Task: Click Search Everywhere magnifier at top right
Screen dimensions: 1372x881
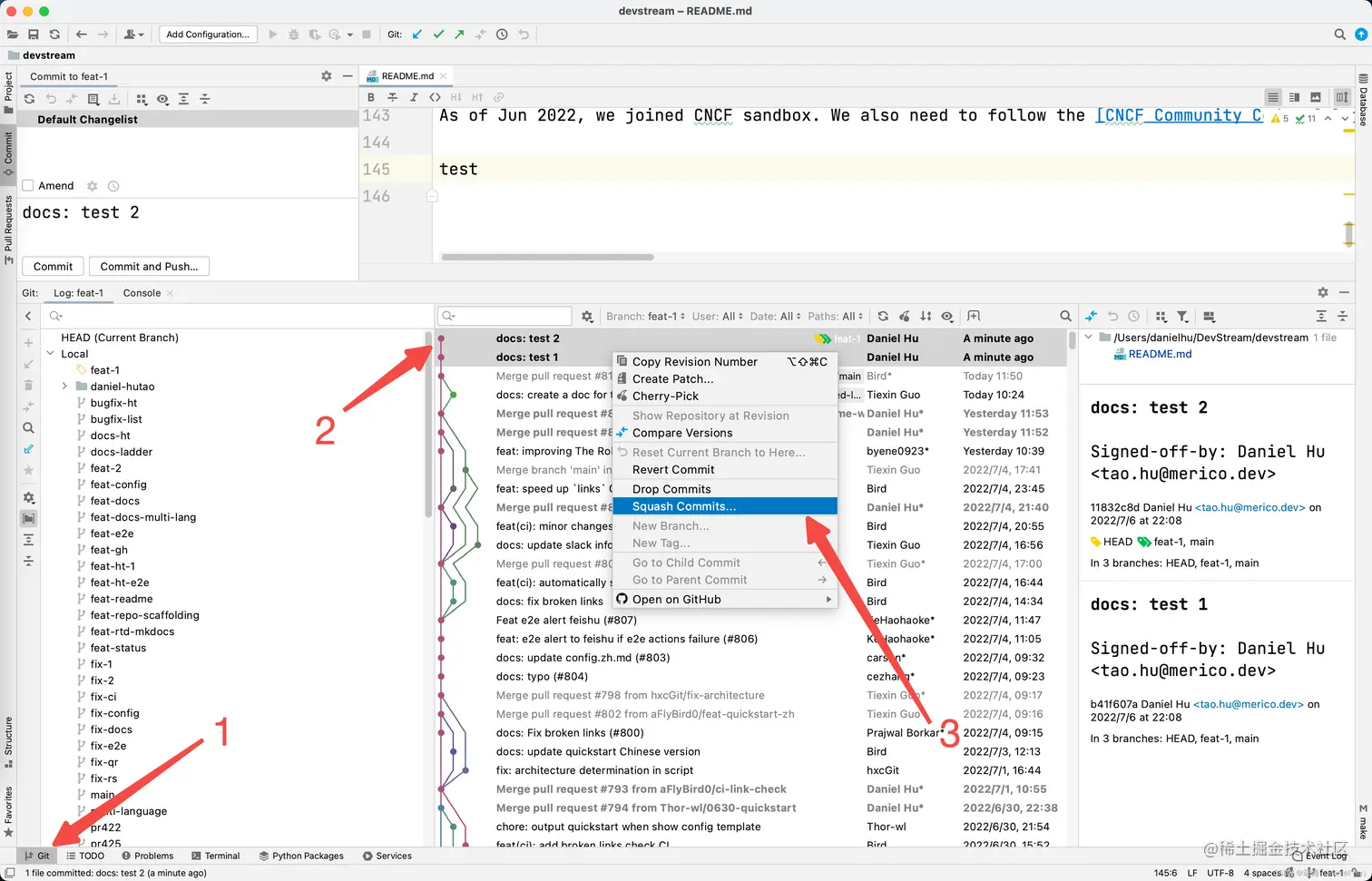Action: click(1339, 34)
